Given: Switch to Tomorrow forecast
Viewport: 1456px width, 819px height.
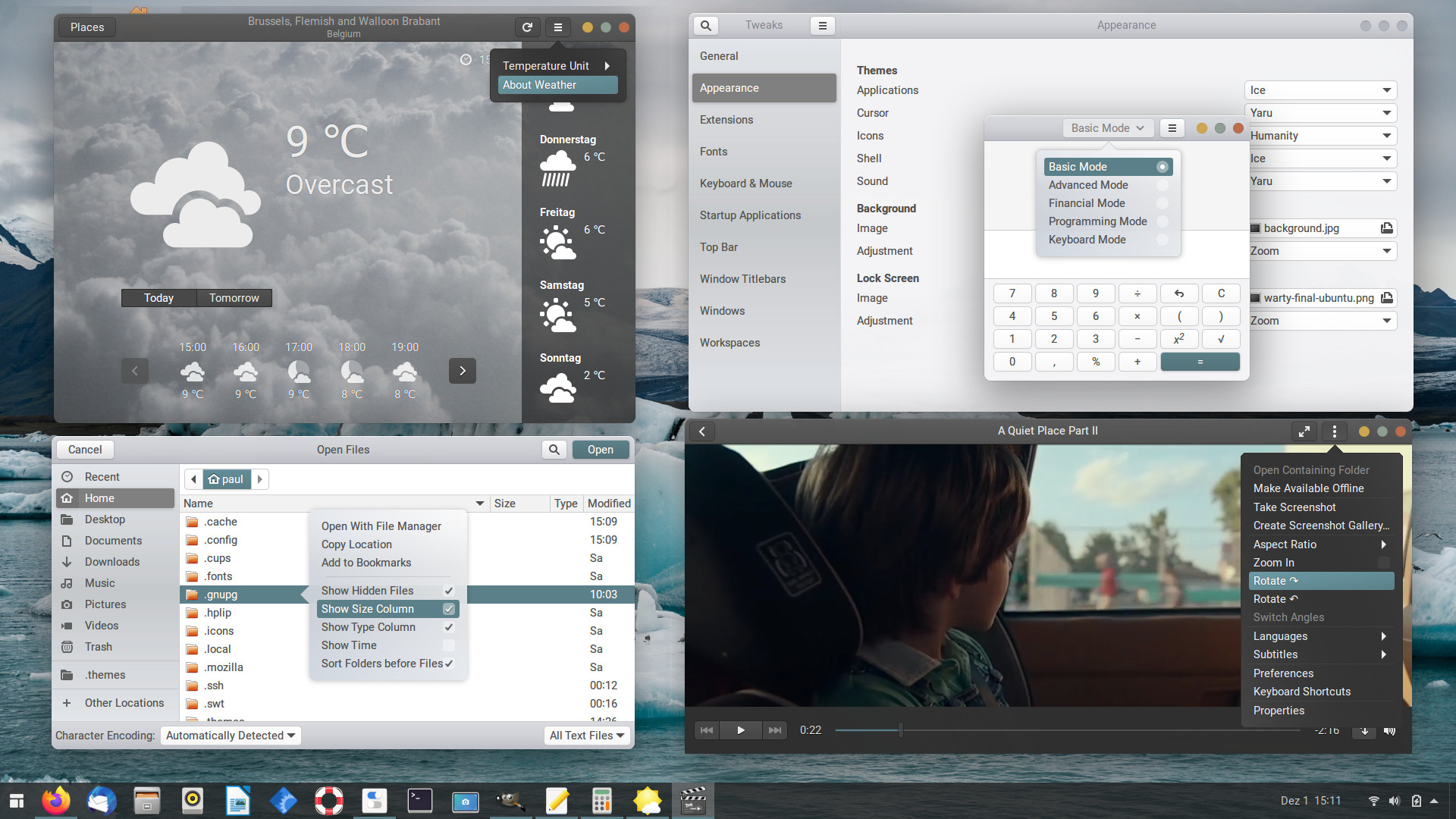Looking at the screenshot, I should pos(234,298).
